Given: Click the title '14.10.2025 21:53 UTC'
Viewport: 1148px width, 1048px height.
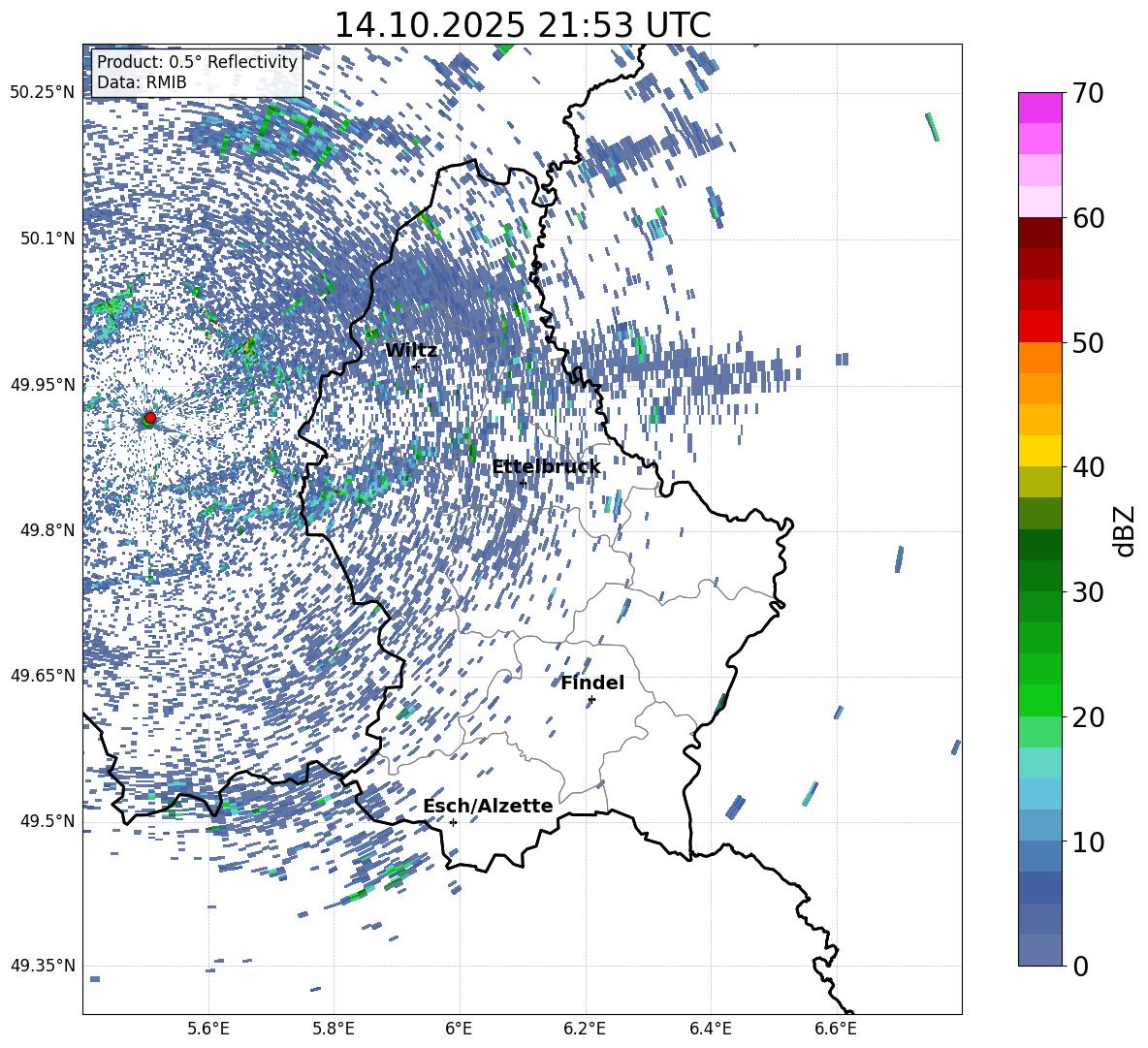Looking at the screenshot, I should [x=523, y=25].
